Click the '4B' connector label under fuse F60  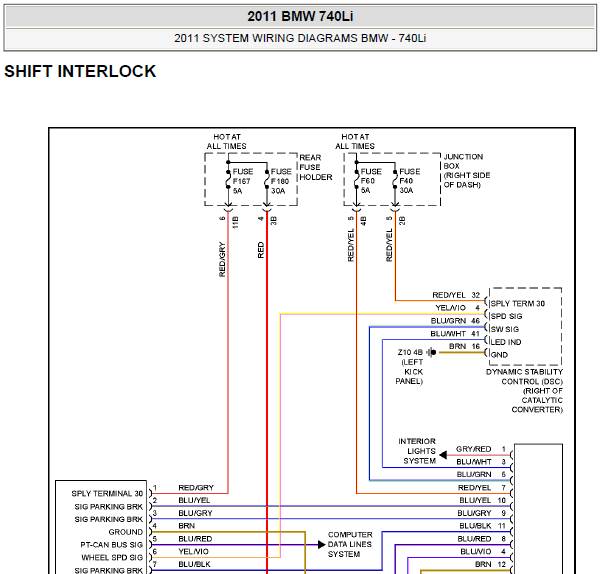(x=363, y=221)
